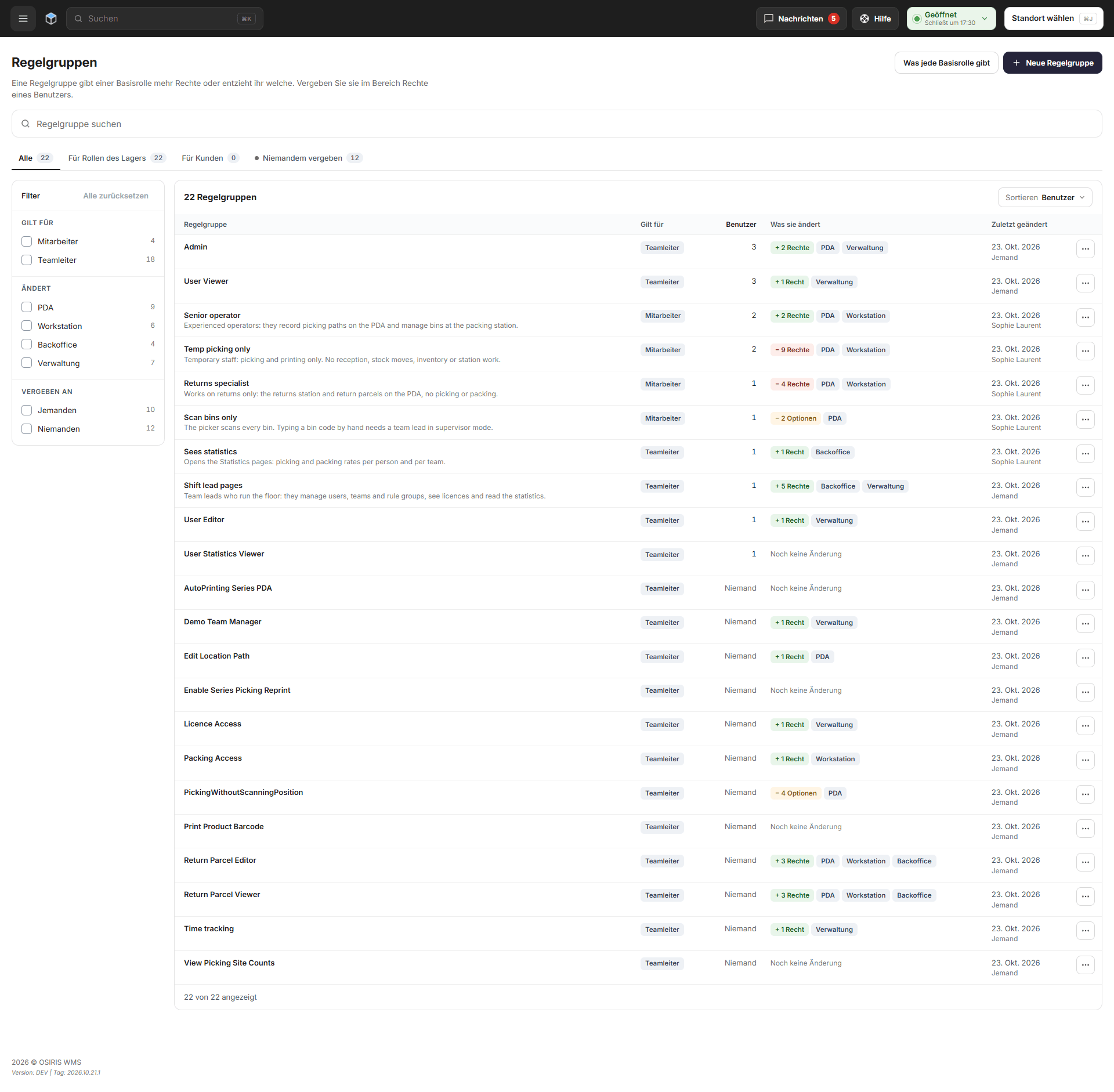Tick the Backoffice filter checkbox
Viewport: 1114px width, 1092px height.
[x=27, y=345]
